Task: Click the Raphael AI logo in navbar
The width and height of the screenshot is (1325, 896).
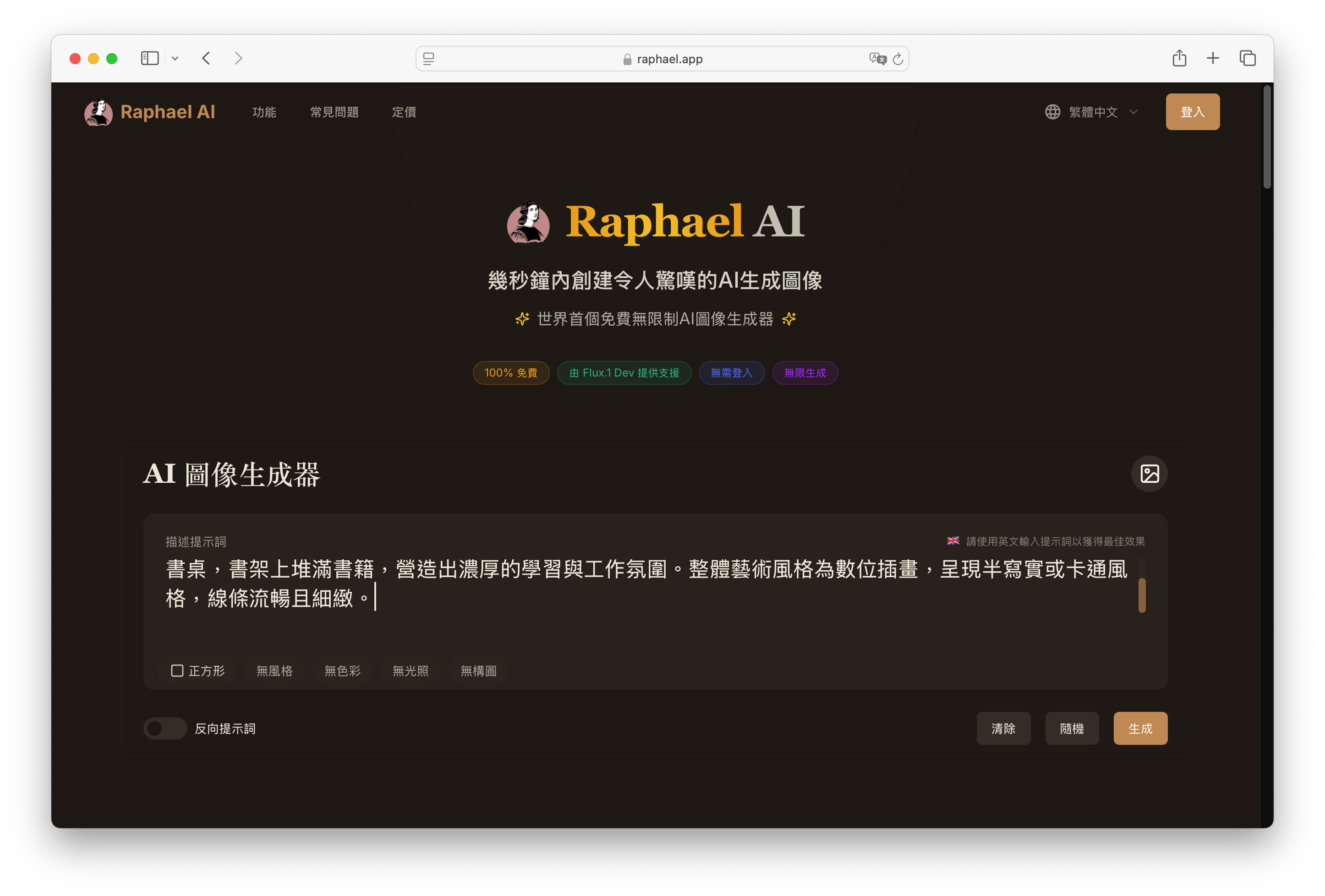Action: pos(149,112)
